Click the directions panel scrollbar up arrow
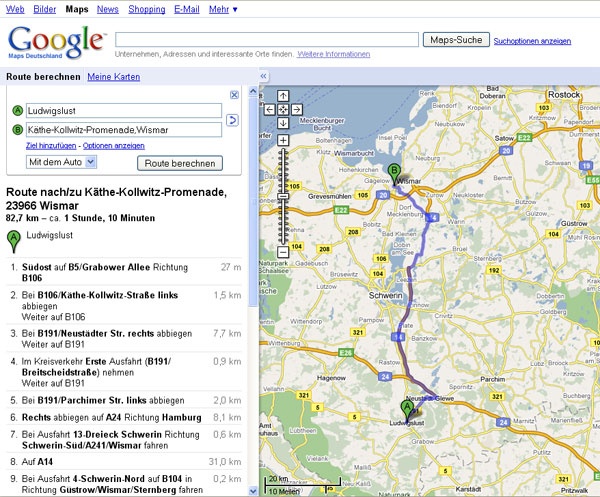The width and height of the screenshot is (600, 497). point(253,91)
